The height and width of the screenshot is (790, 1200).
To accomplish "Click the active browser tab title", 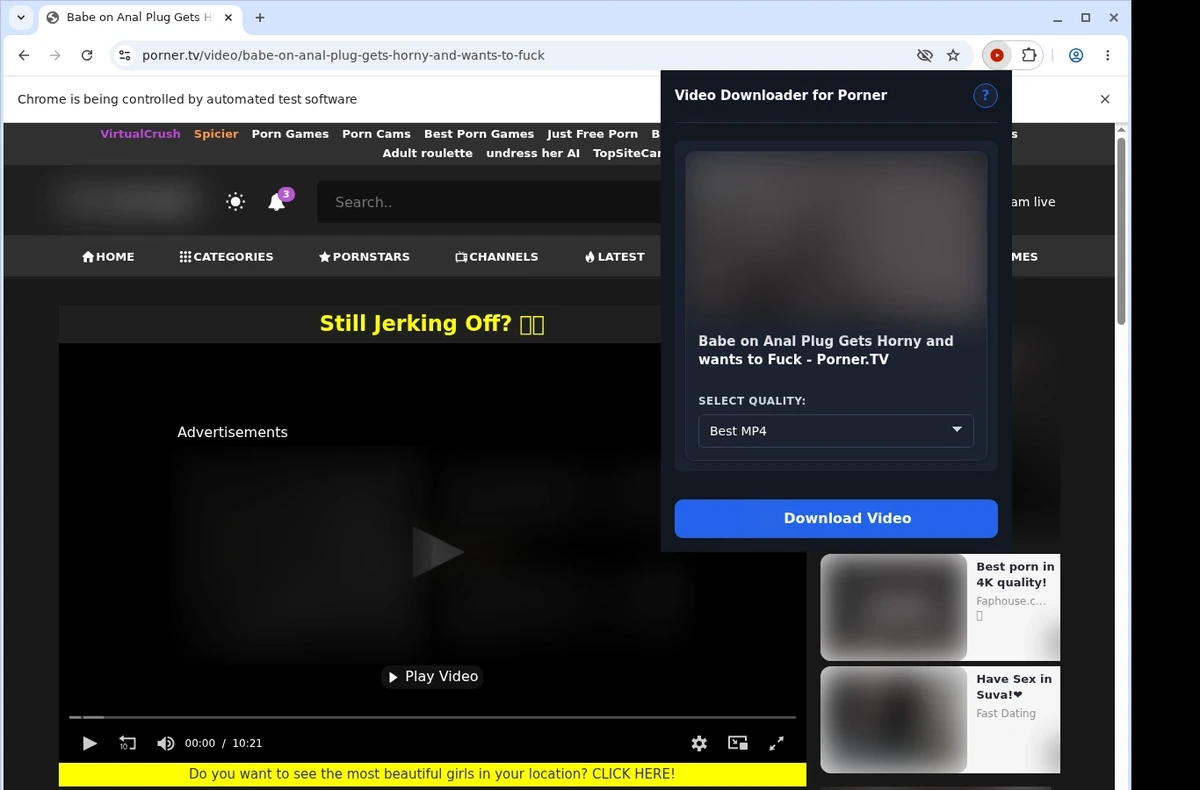I will [x=139, y=17].
